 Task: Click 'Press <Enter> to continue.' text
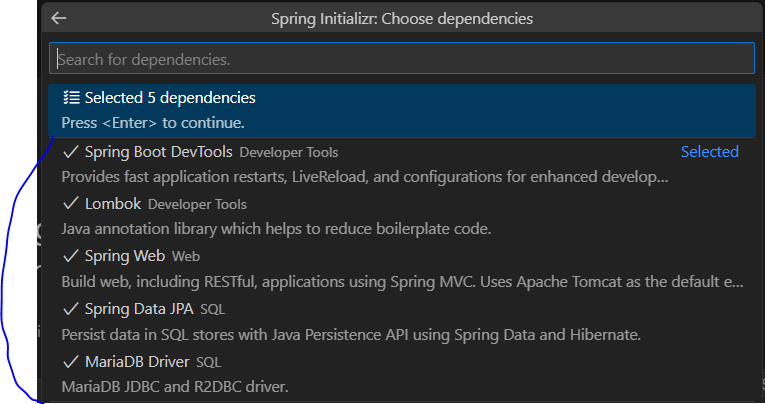(x=153, y=123)
